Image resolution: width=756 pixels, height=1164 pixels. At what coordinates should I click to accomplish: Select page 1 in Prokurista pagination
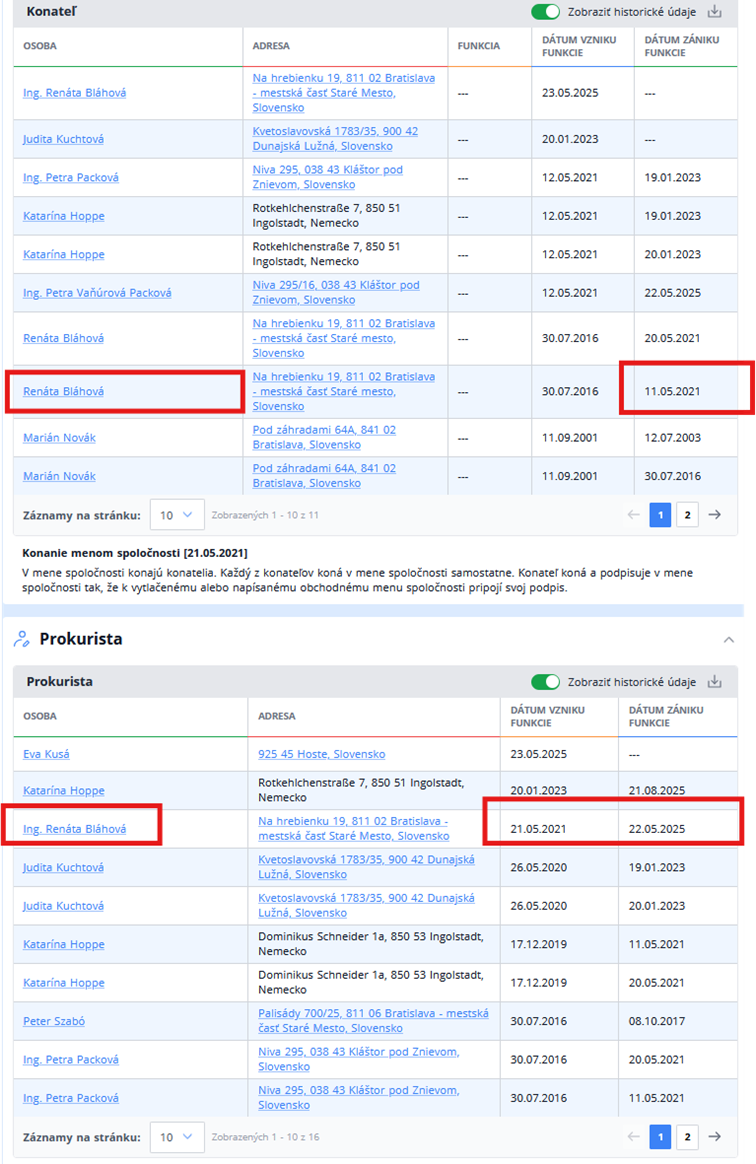click(660, 1137)
